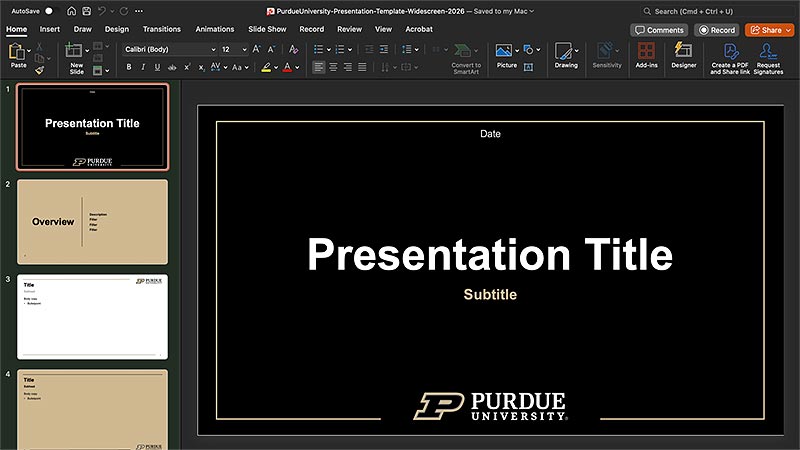Open the Design tab

117,29
